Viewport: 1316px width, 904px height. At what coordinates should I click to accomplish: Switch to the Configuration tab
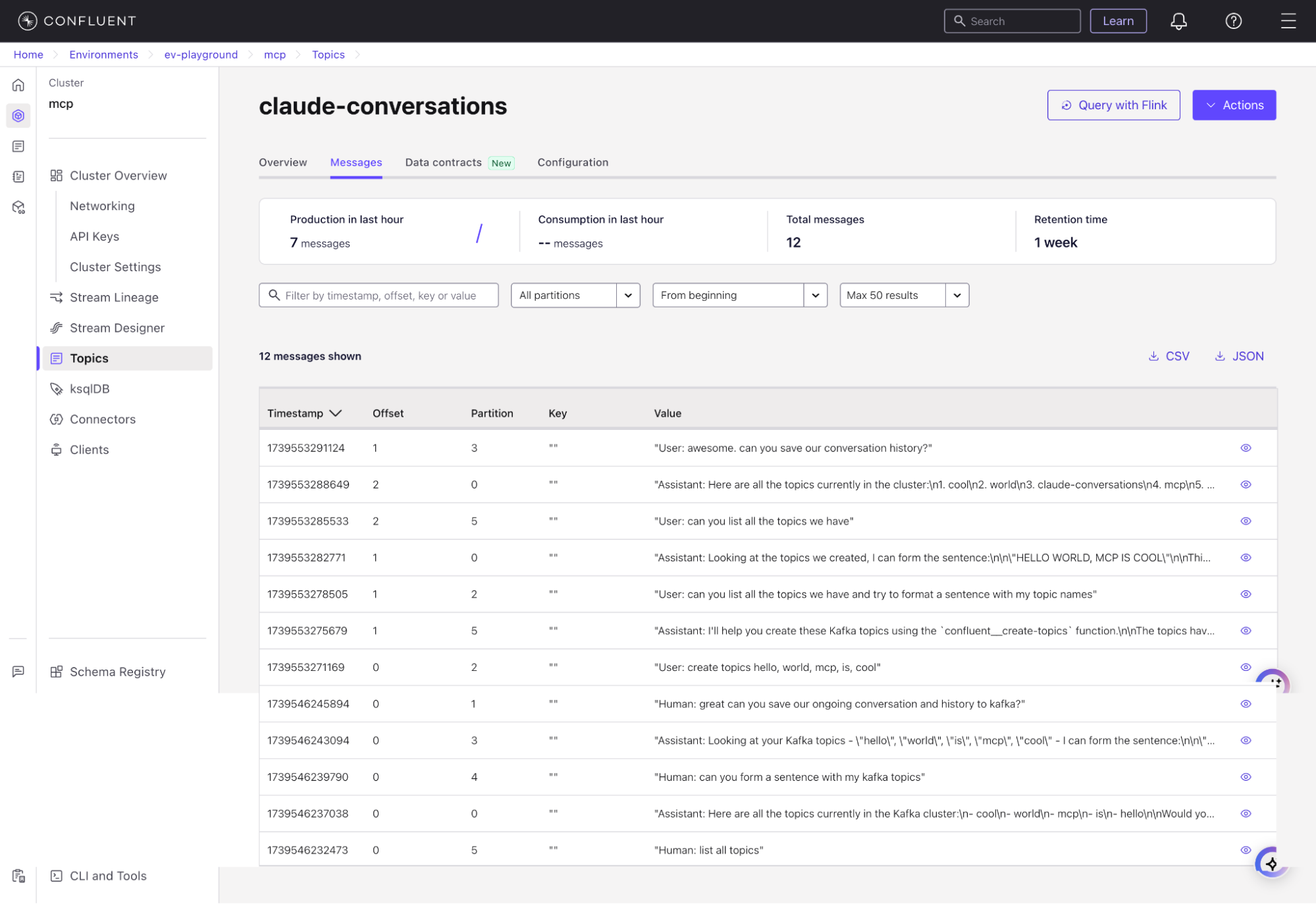572,162
